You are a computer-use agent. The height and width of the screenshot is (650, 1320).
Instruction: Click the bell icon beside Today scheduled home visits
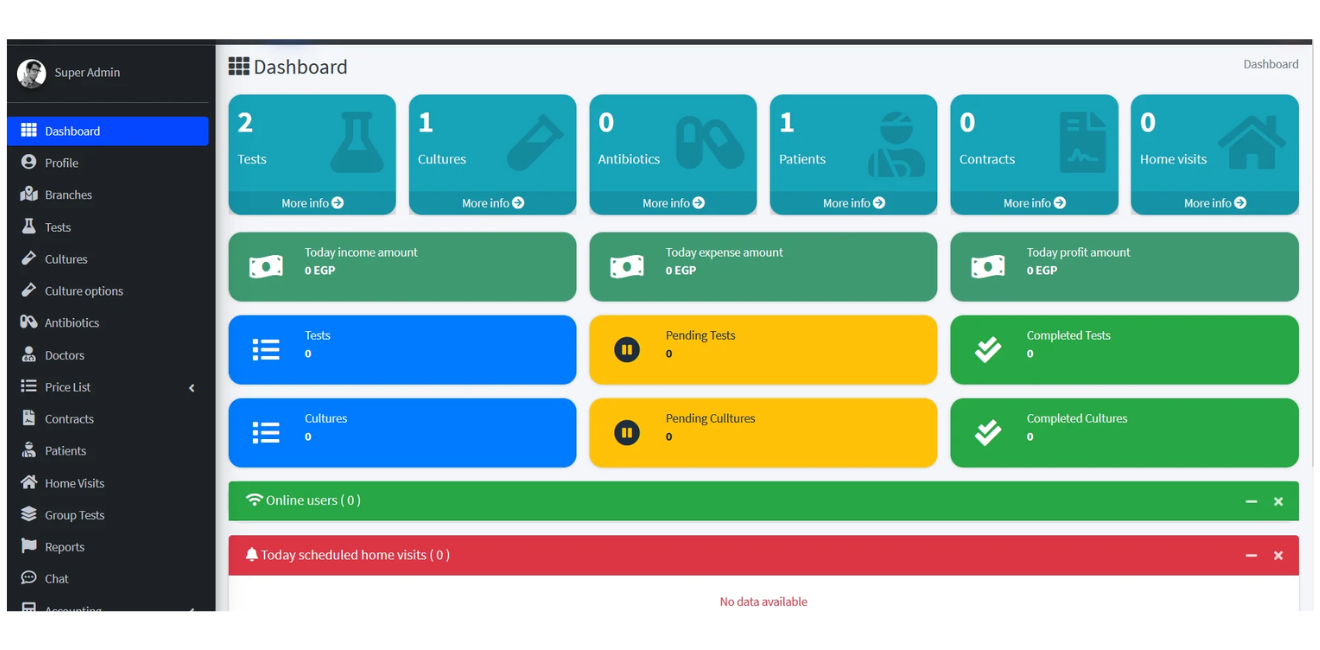pos(251,555)
